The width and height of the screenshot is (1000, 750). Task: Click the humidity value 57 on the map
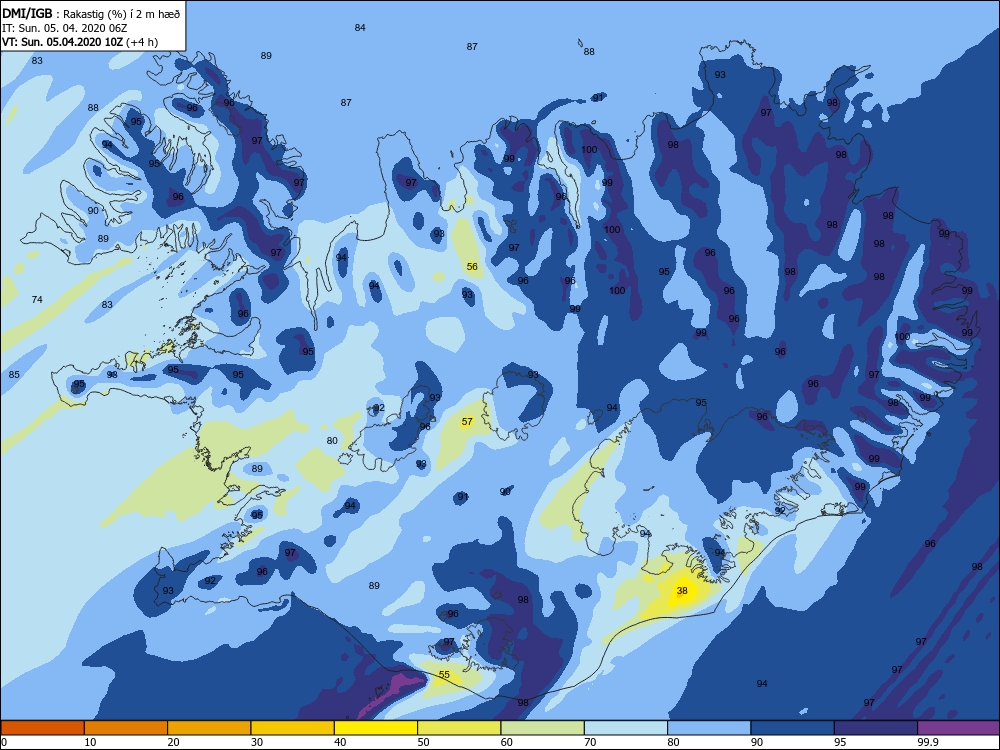tap(467, 421)
